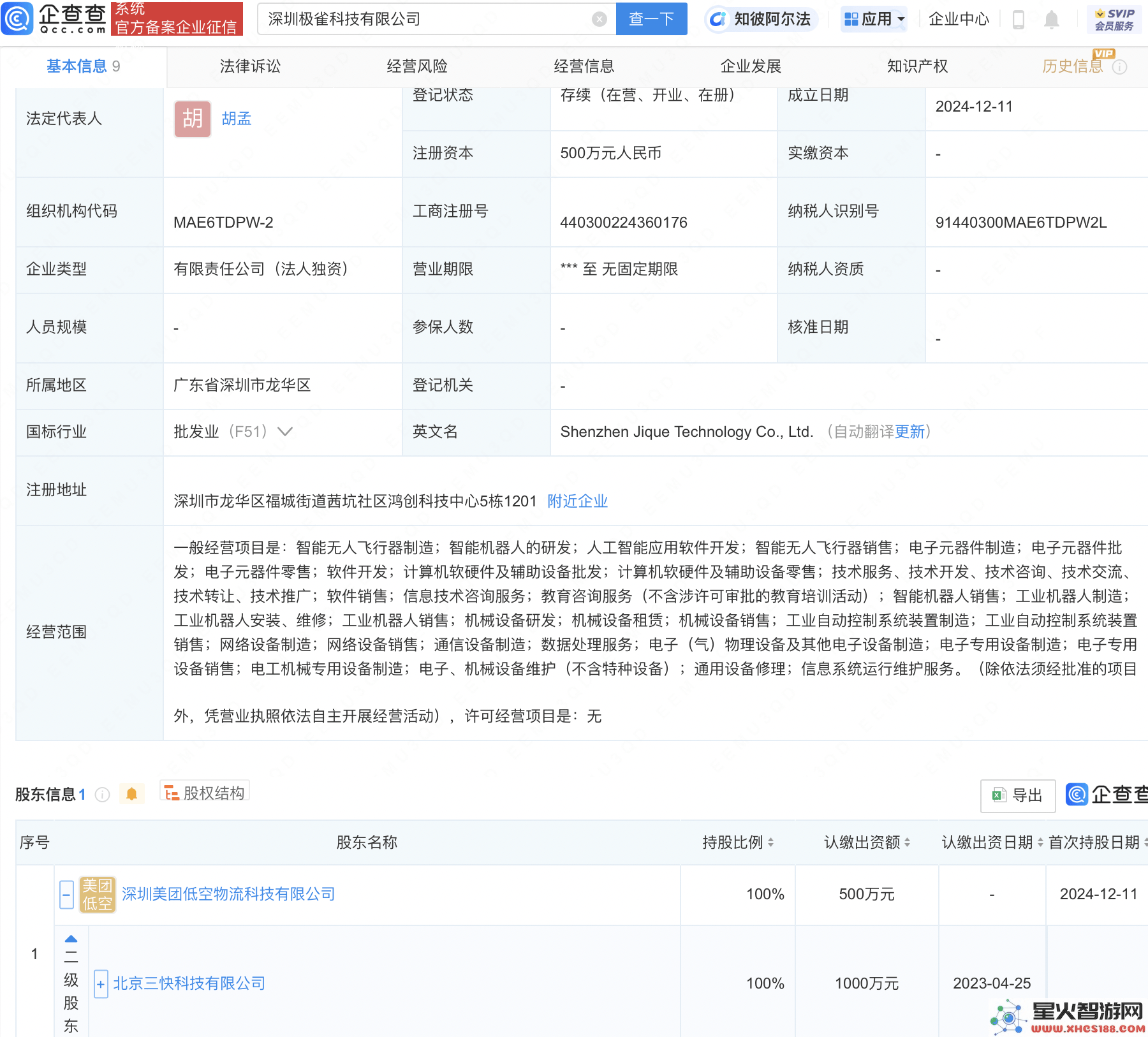1148x1037 pixels.
Task: Switch to the 经营风险 tab
Action: [417, 66]
